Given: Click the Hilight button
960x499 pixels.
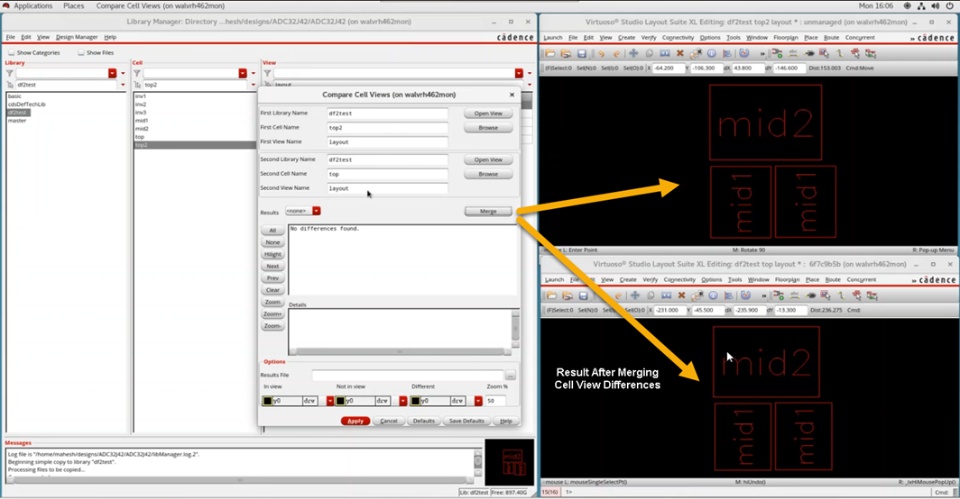Looking at the screenshot, I should click(x=272, y=254).
